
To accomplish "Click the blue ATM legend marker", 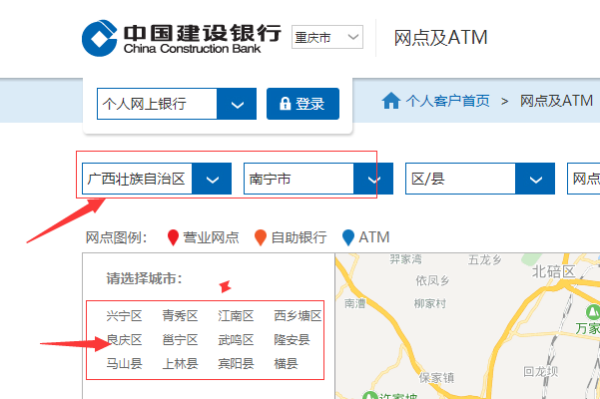I will tap(348, 238).
